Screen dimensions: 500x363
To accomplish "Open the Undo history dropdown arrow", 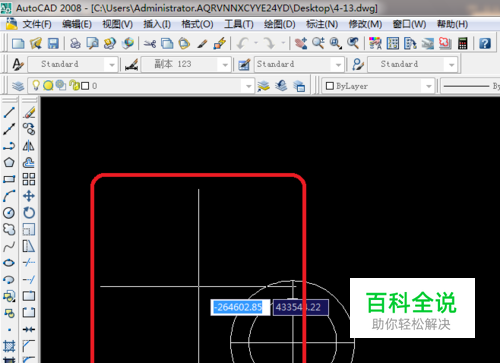I will point(256,43).
